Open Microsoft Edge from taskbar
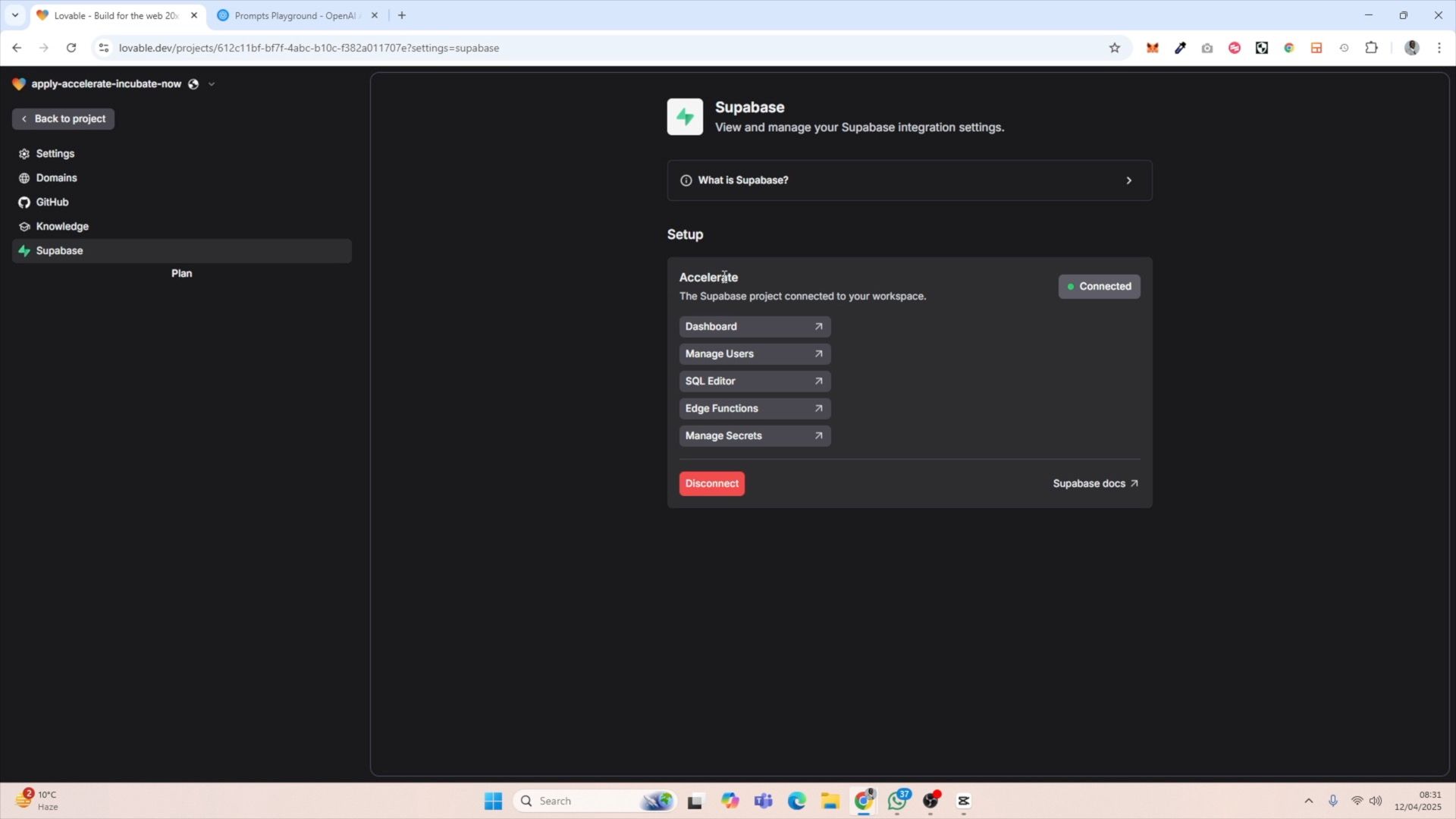The height and width of the screenshot is (819, 1456). point(796,801)
